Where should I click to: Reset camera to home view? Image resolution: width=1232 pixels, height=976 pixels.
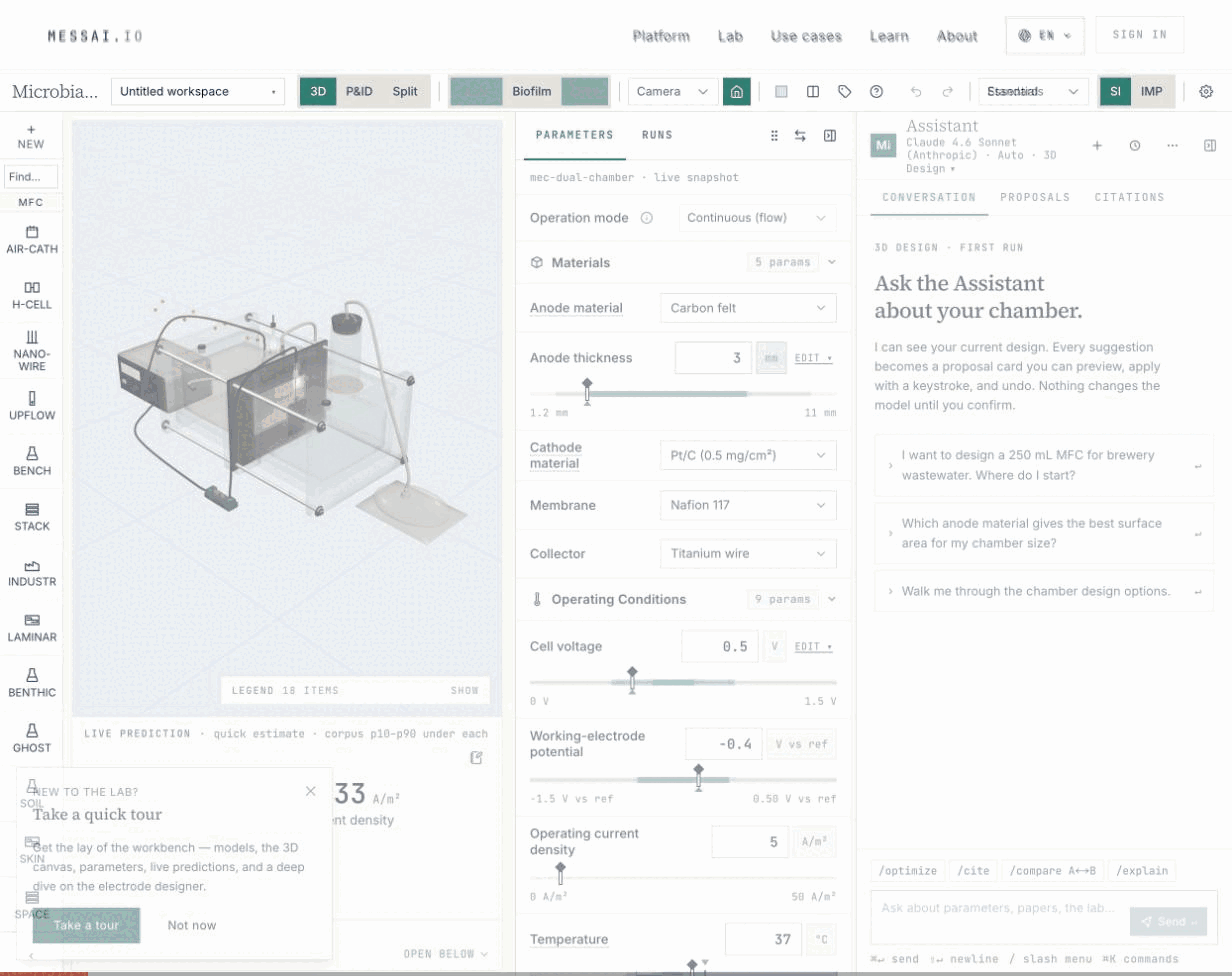tap(737, 91)
